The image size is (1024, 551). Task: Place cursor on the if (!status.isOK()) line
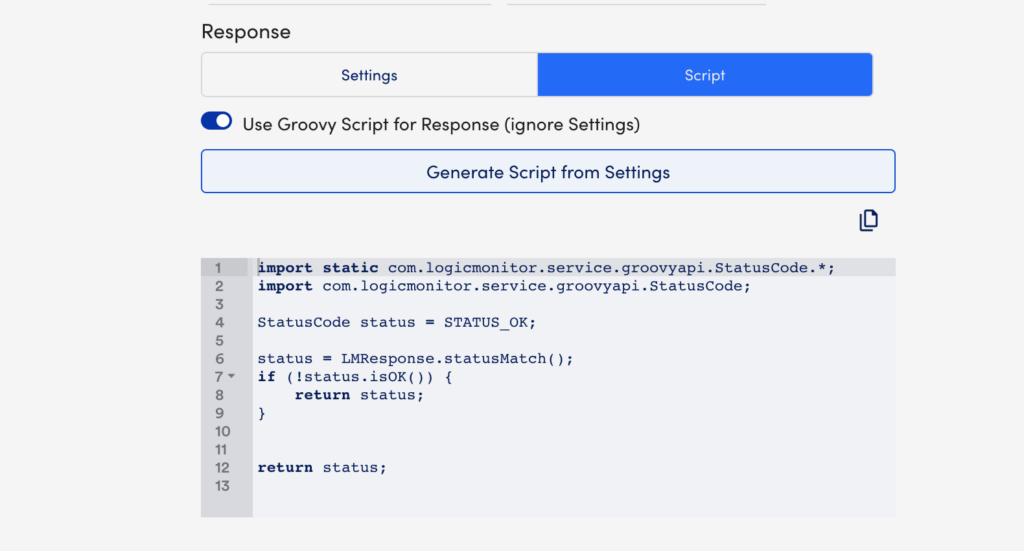pos(355,377)
